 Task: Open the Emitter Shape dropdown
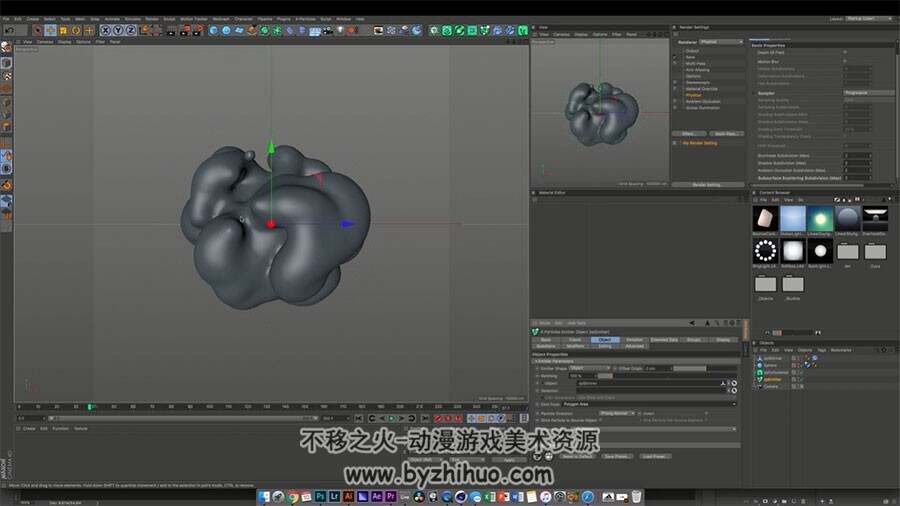[589, 368]
